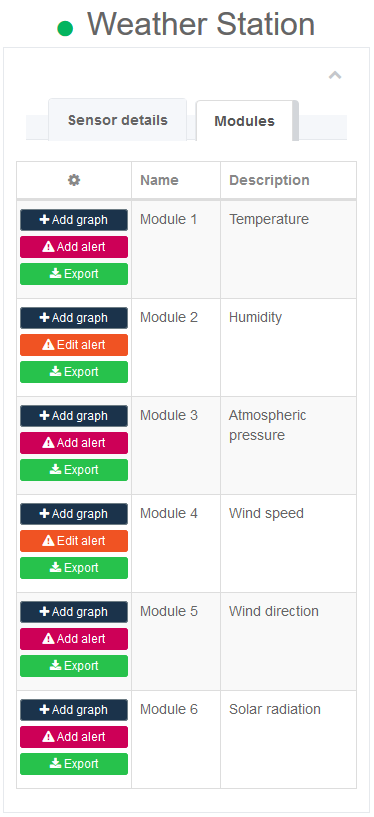Add alert for Module 5 Wind direction

[74, 639]
